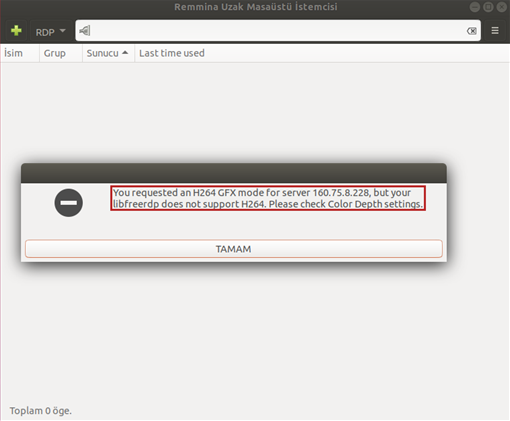
Task: Open the RDP protocol dropdown
Action: click(x=50, y=32)
